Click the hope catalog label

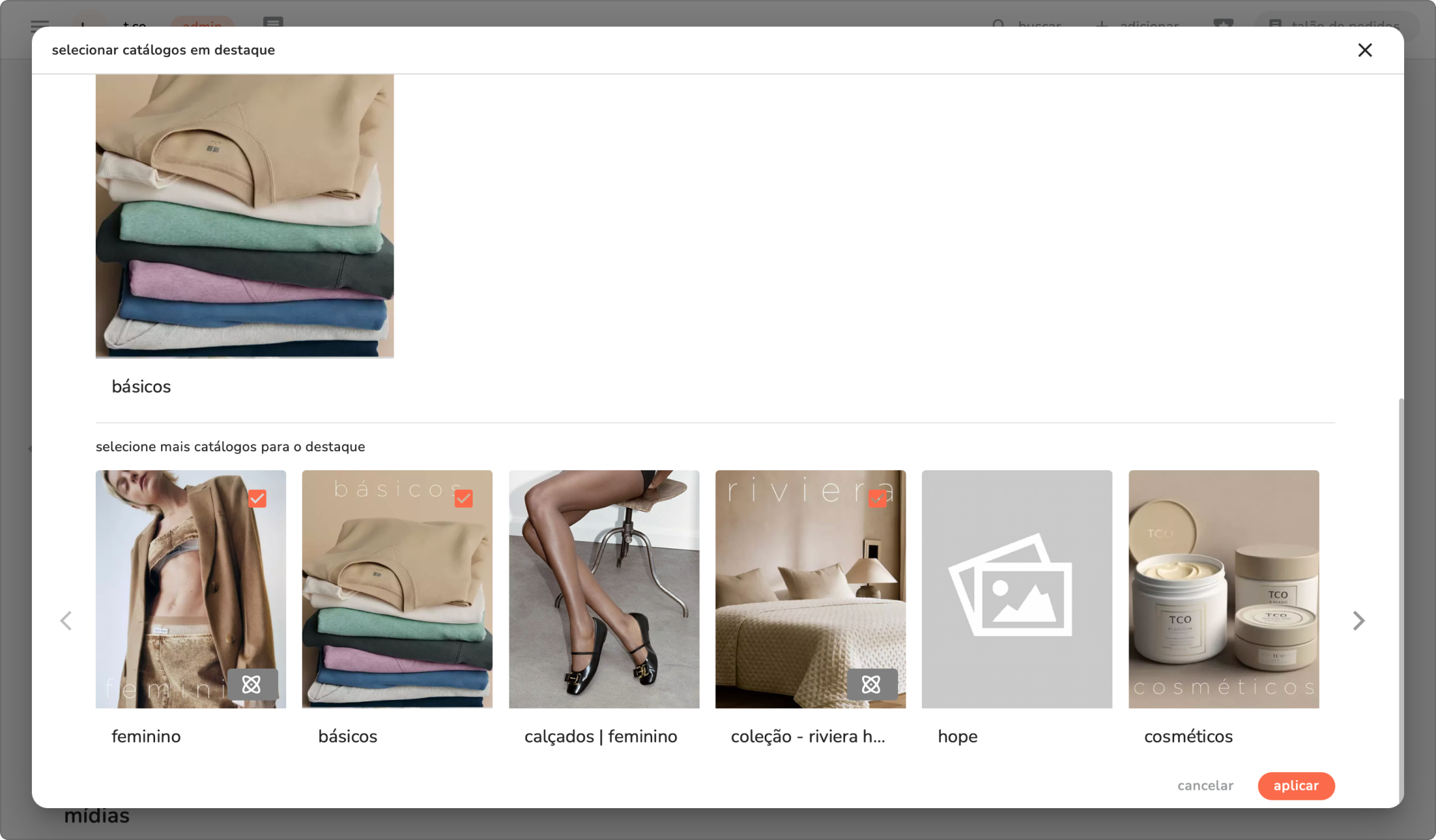coord(957,737)
